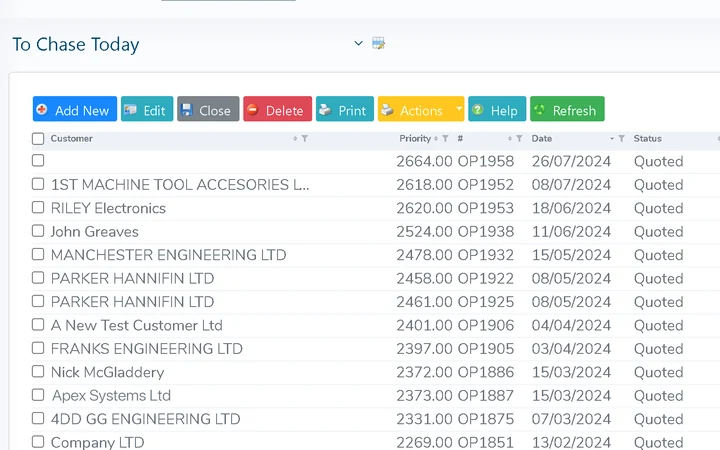The height and width of the screenshot is (450, 720).
Task: Click priority value 2478.00
Action: coord(424,255)
